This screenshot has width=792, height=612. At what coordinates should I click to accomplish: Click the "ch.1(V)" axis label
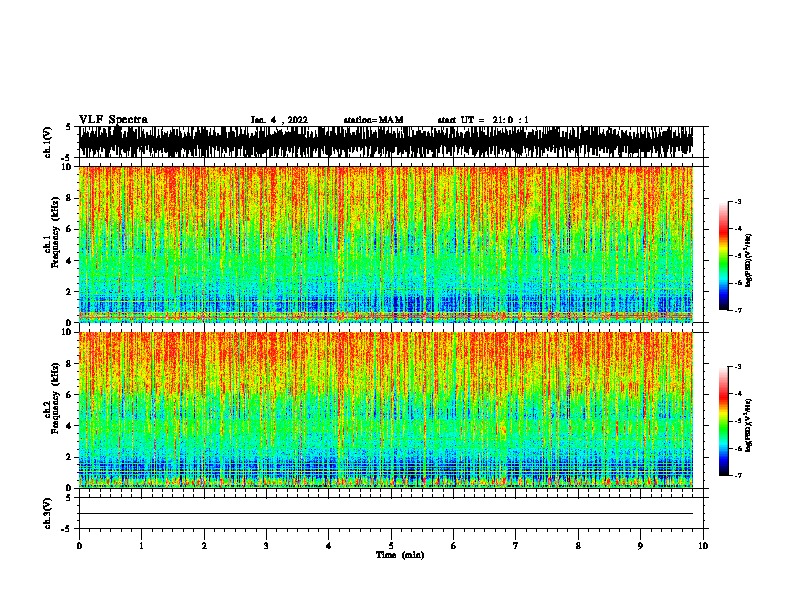47,142
